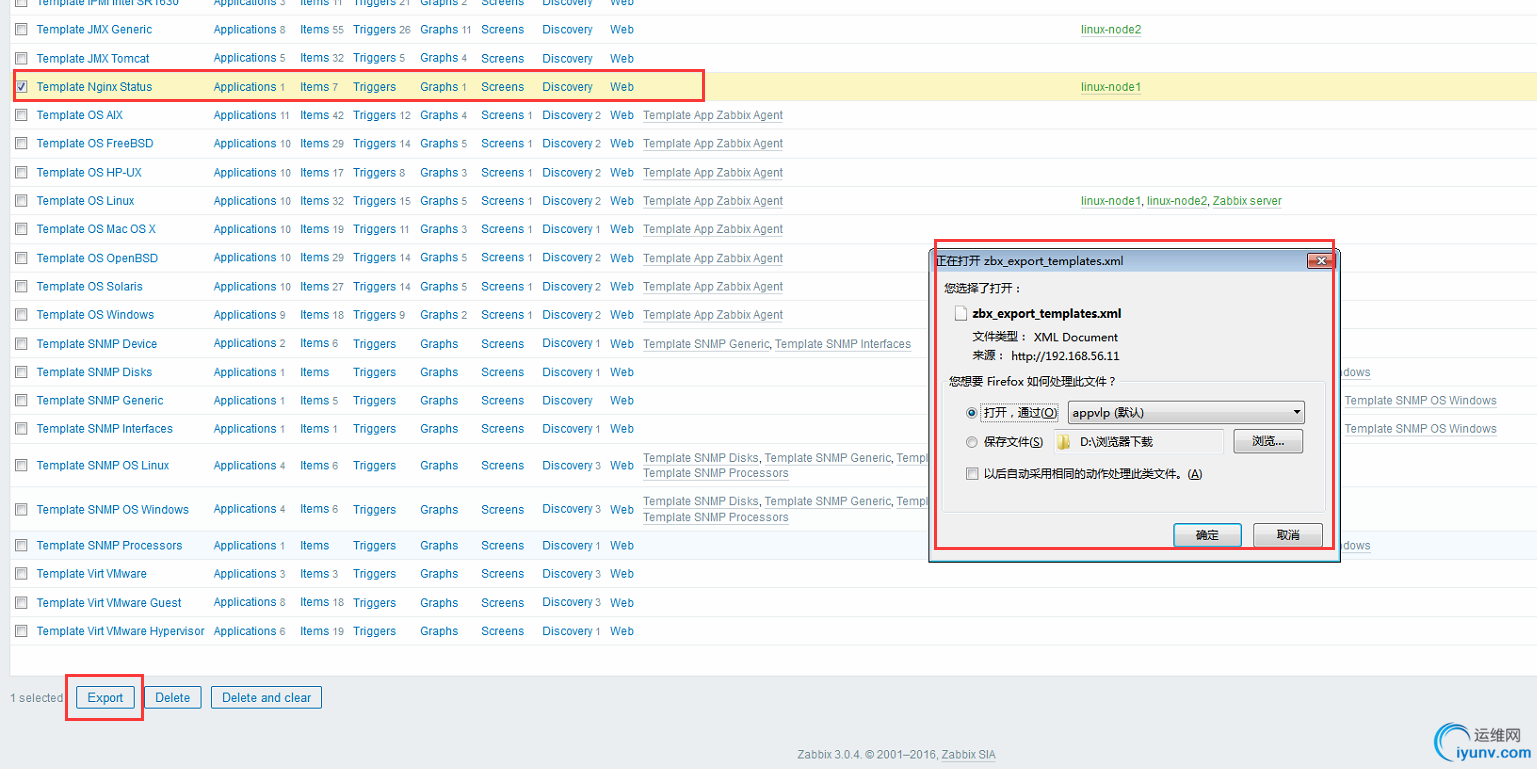The image size is (1537, 769).
Task: Click the 浏览... browse button
Action: pyautogui.click(x=1268, y=441)
